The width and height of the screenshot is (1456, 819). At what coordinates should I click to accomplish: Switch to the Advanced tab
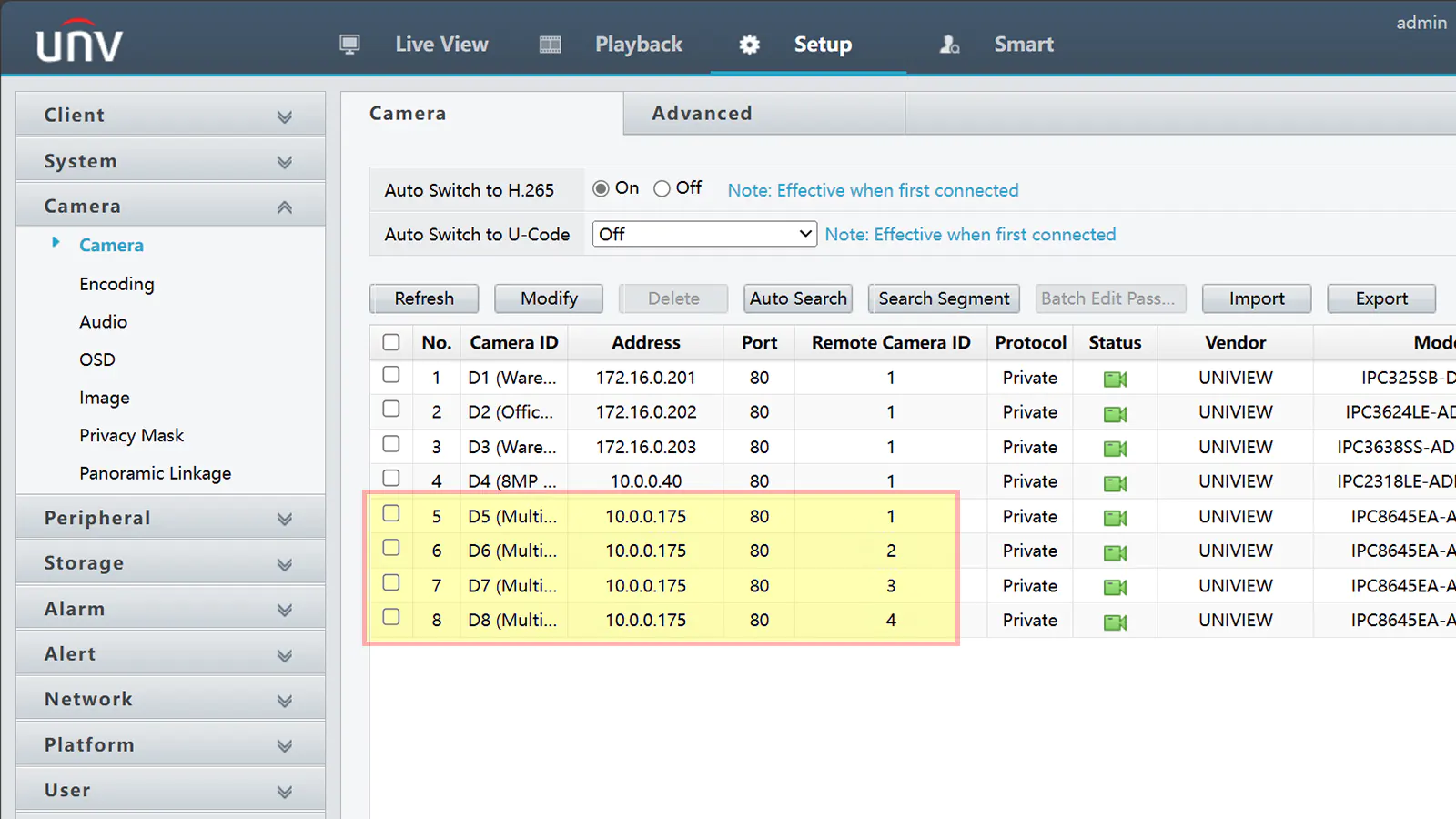click(x=764, y=114)
